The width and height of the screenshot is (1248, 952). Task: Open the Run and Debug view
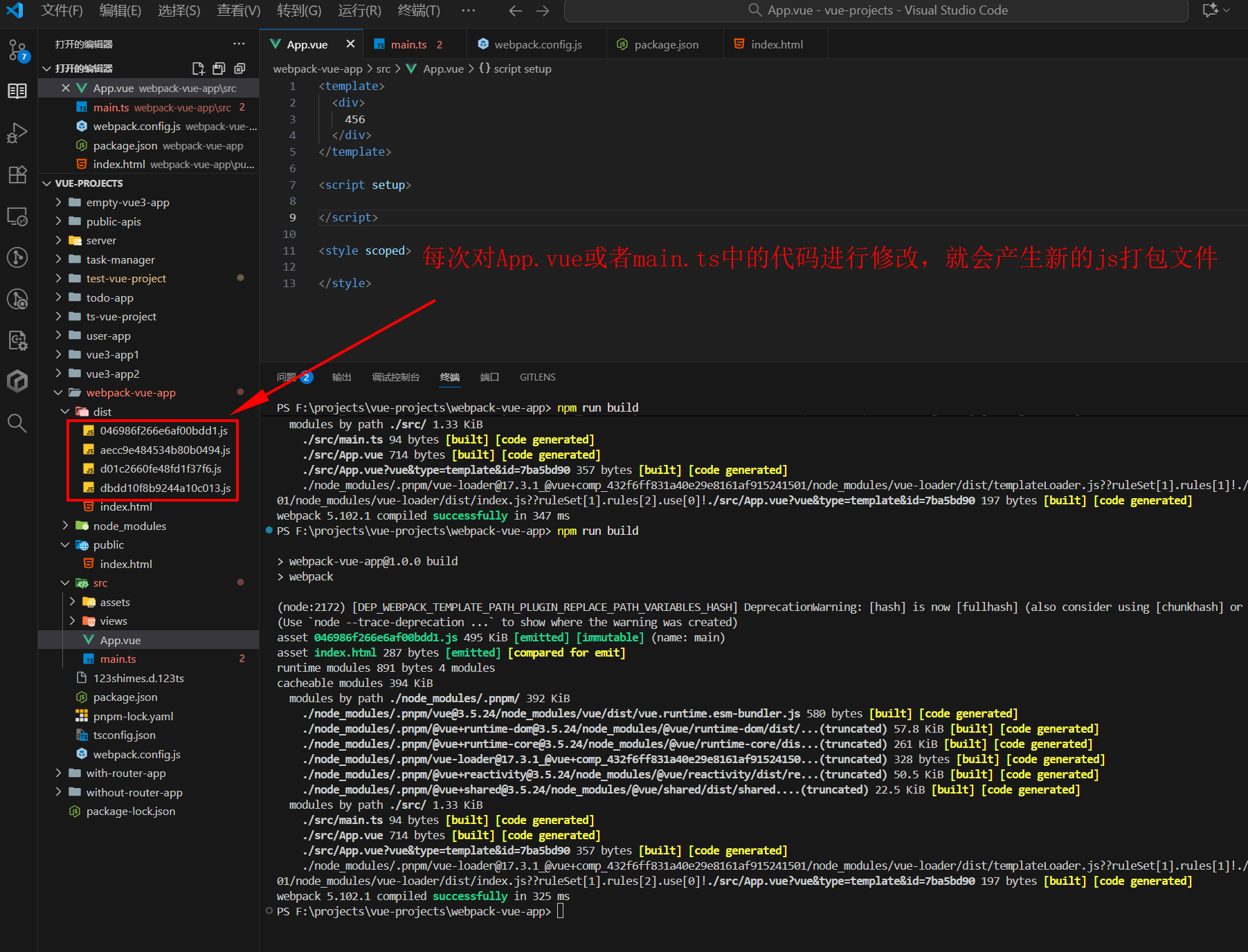17,133
